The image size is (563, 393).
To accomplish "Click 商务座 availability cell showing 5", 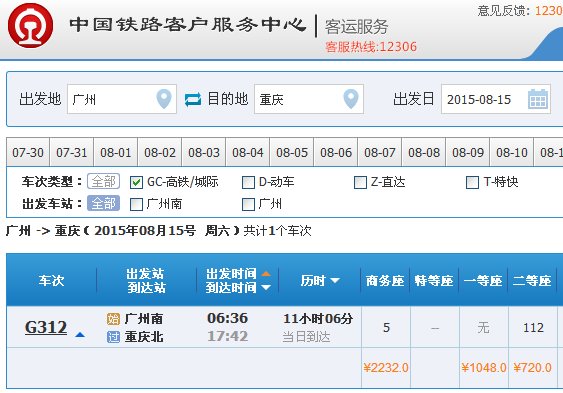I will click(386, 327).
